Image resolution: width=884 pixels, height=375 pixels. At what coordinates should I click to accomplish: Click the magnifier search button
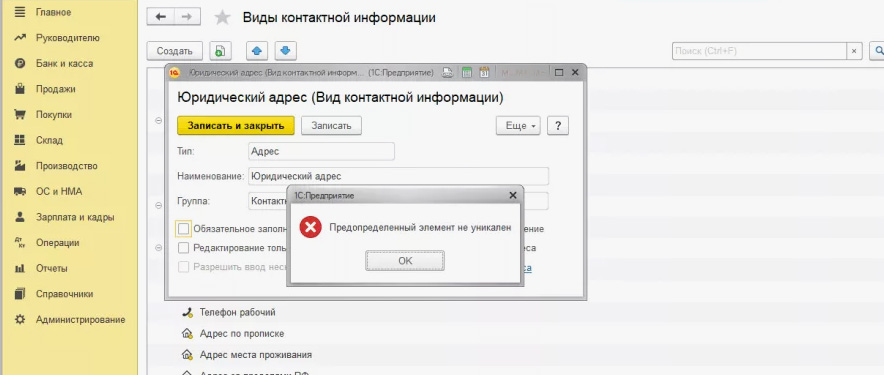click(x=877, y=51)
